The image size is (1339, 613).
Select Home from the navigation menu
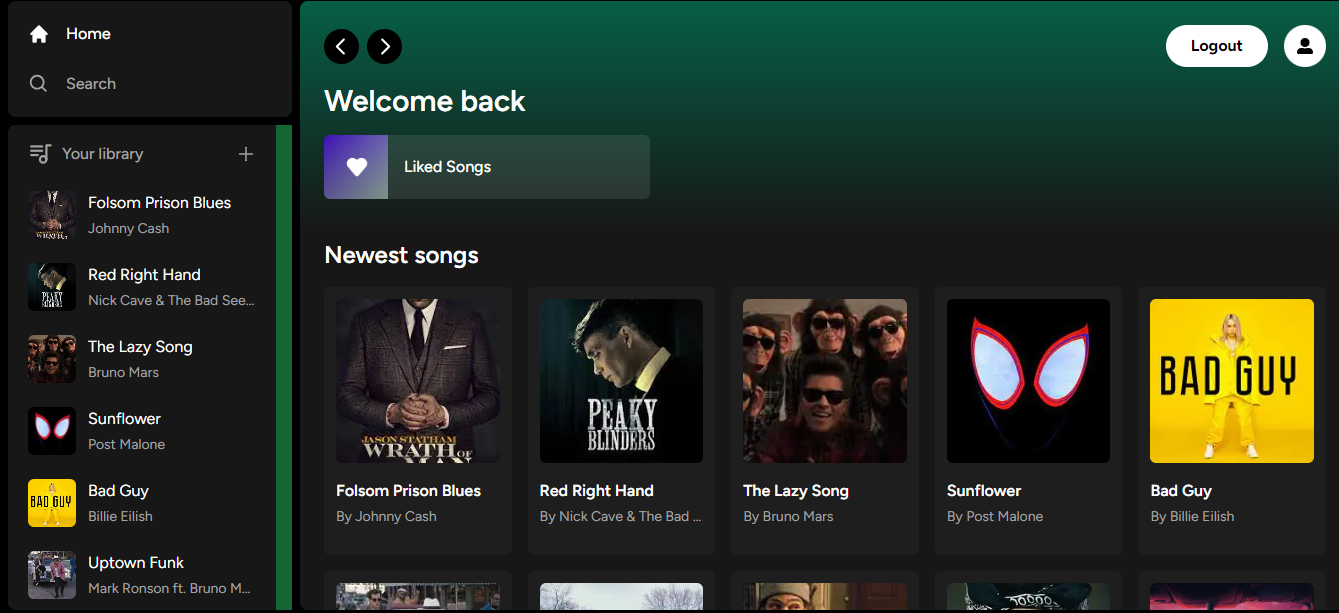[89, 33]
